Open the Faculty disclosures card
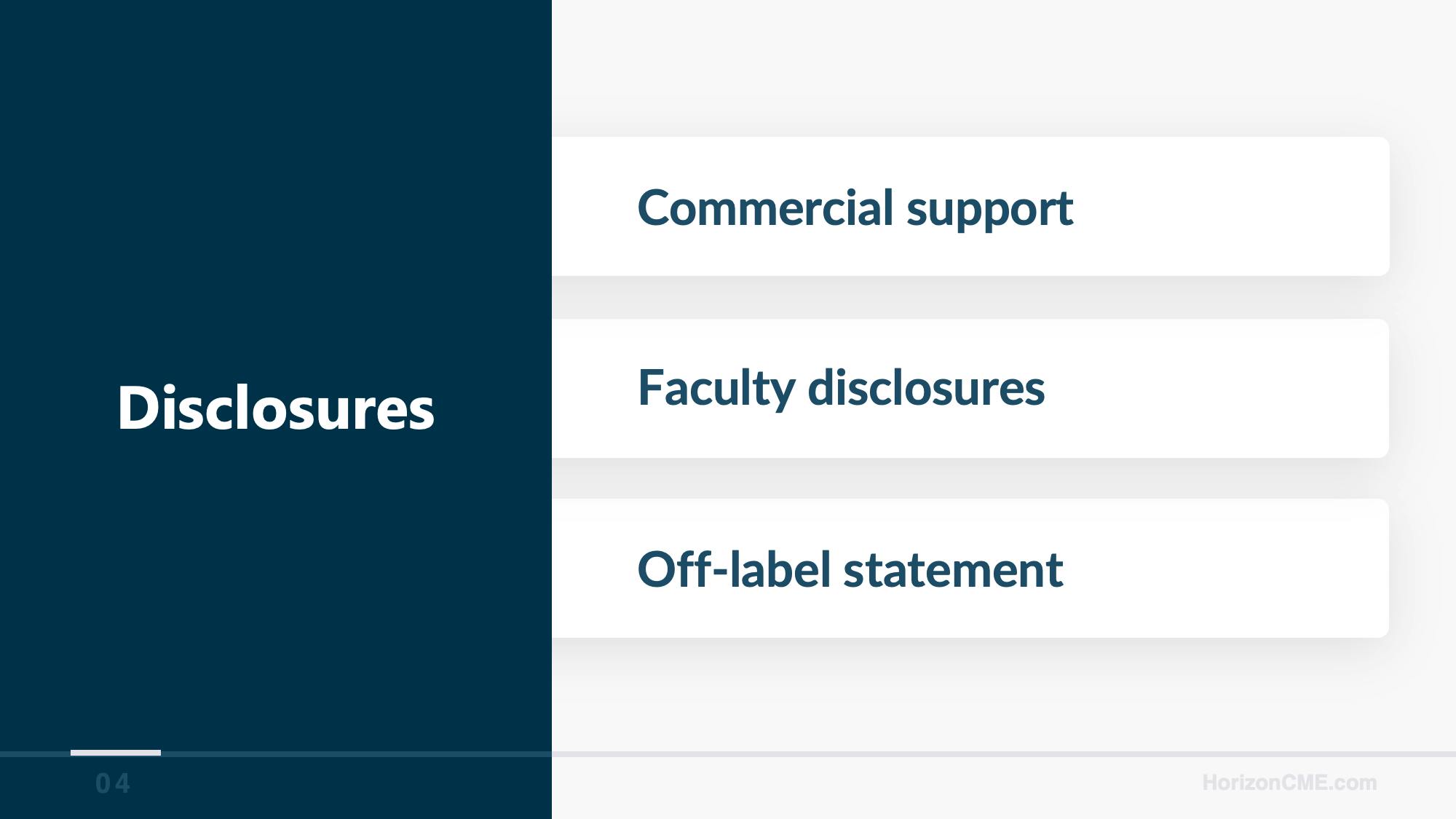This screenshot has width=1456, height=819. [970, 388]
